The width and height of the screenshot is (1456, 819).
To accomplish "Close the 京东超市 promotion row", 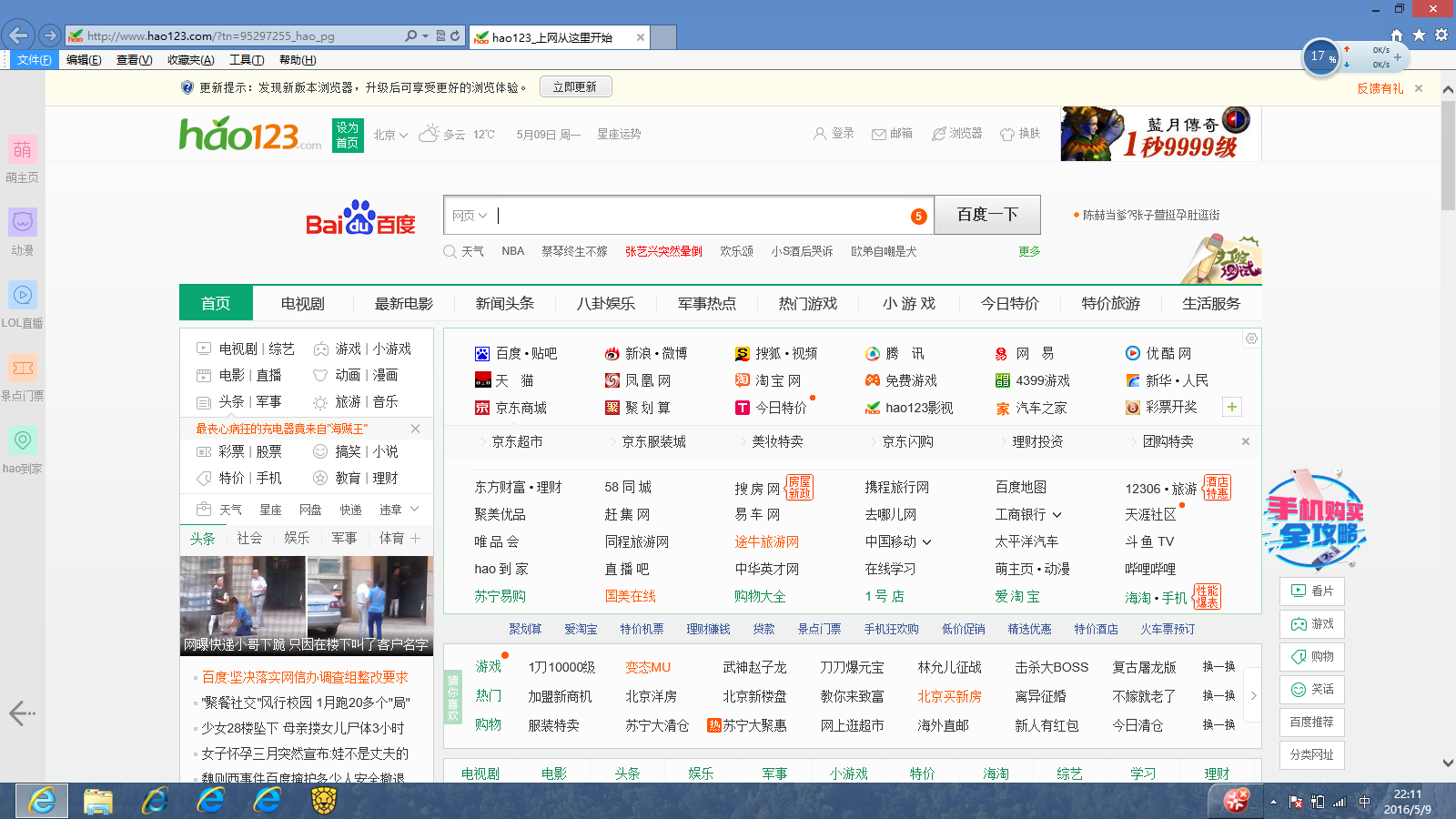I will tap(1246, 441).
